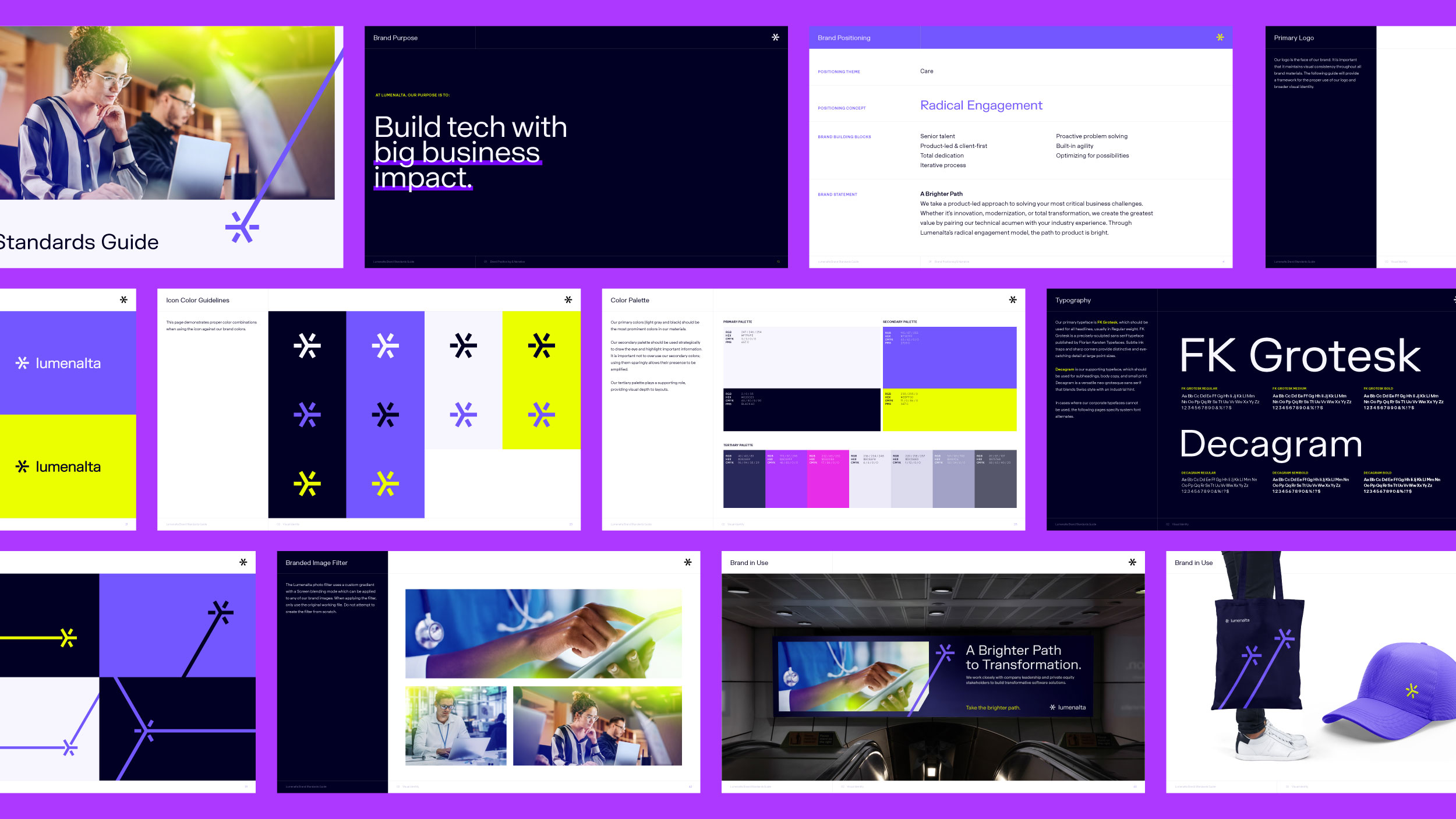Screen dimensions: 1456x819
Task: Click the black asterisk icon on Brand in Use billboard slide
Action: tap(1132, 562)
